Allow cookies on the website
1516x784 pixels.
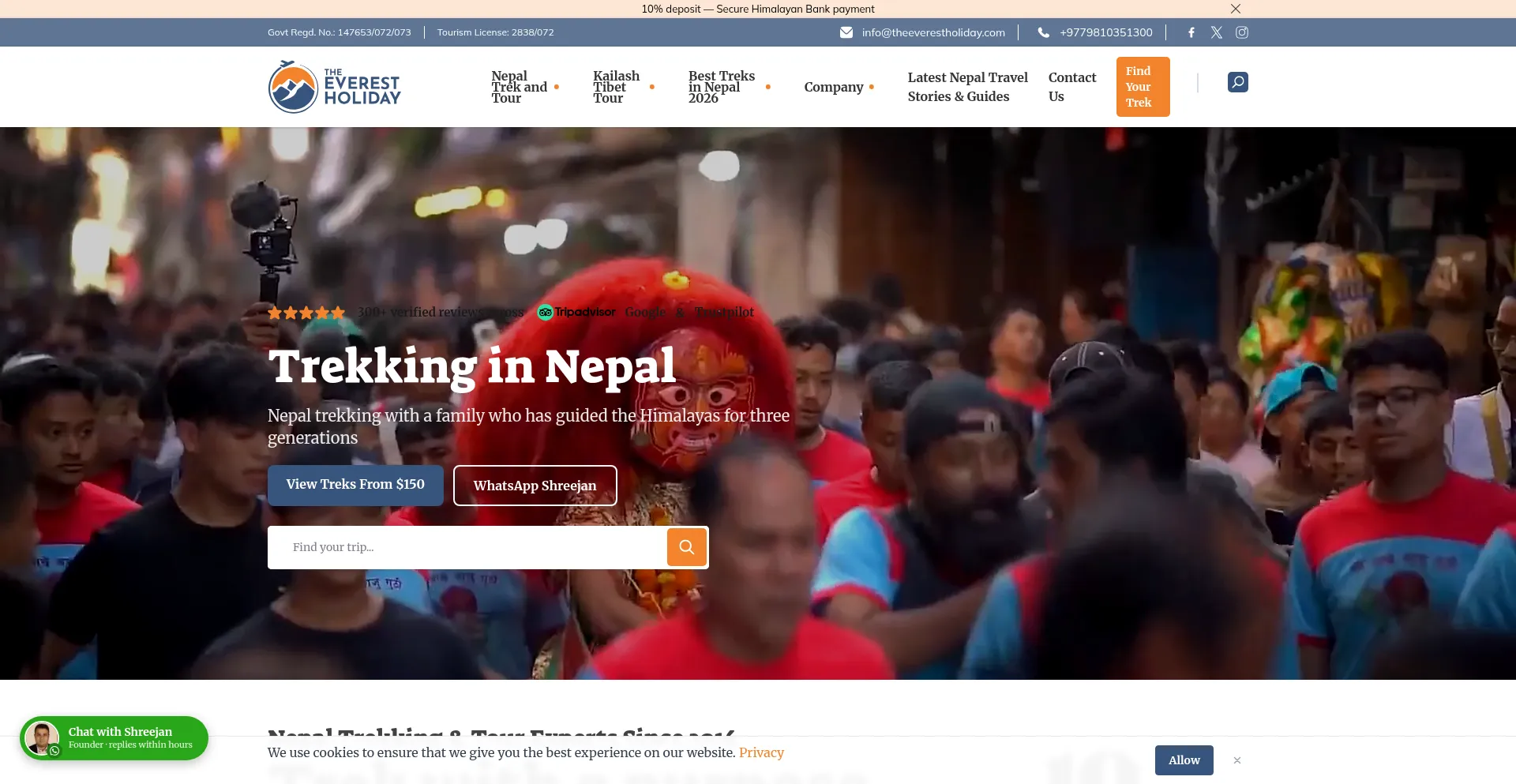tap(1184, 760)
